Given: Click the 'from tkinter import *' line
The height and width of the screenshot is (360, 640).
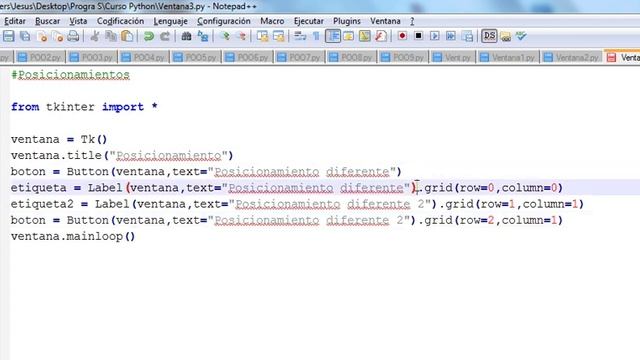Looking at the screenshot, I should [x=84, y=107].
